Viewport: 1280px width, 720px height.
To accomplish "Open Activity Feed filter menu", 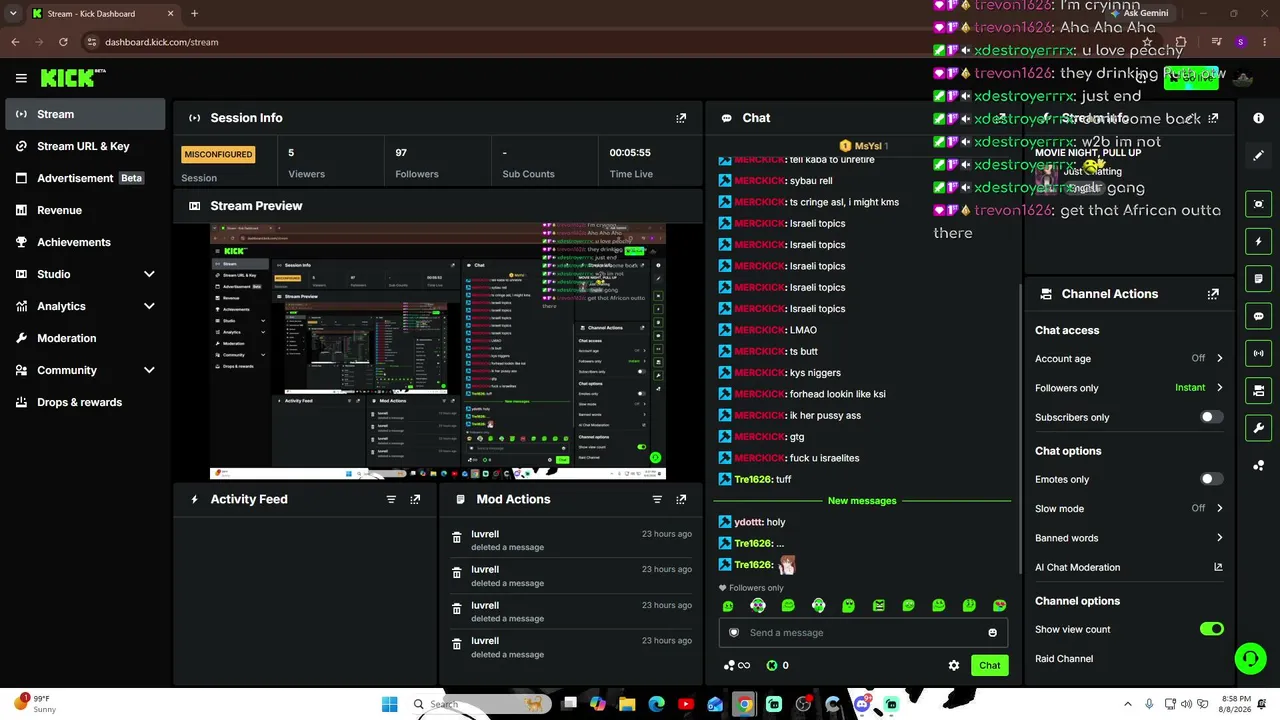I will (391, 499).
